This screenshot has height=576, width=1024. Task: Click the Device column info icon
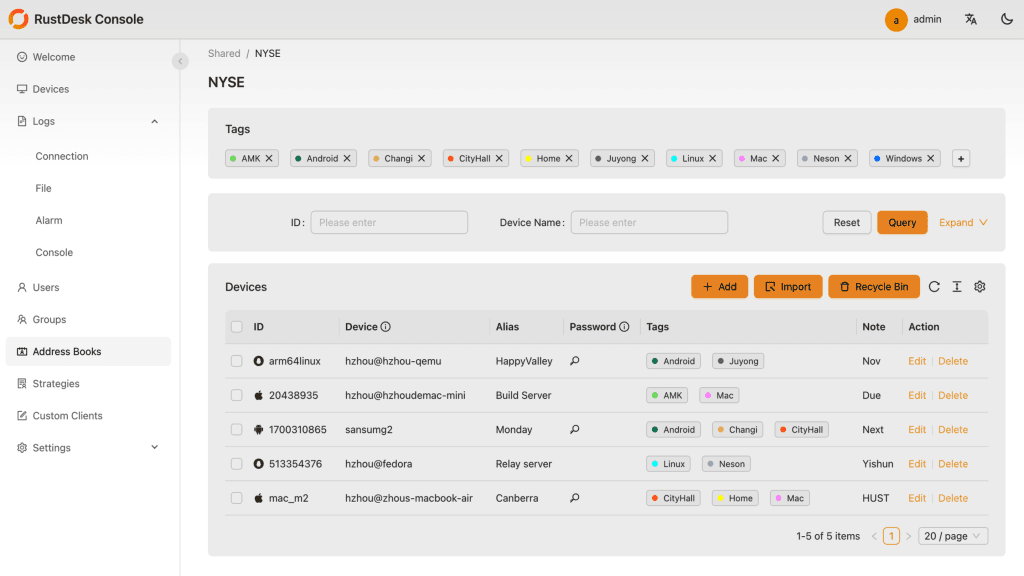tap(385, 327)
